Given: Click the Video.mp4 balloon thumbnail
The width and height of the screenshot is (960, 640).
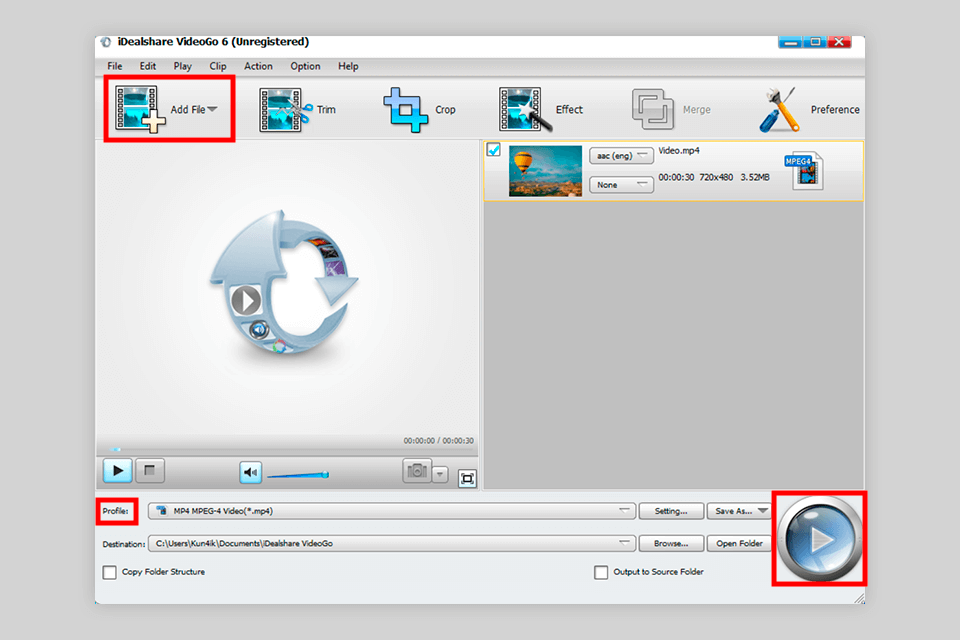Looking at the screenshot, I should click(545, 171).
